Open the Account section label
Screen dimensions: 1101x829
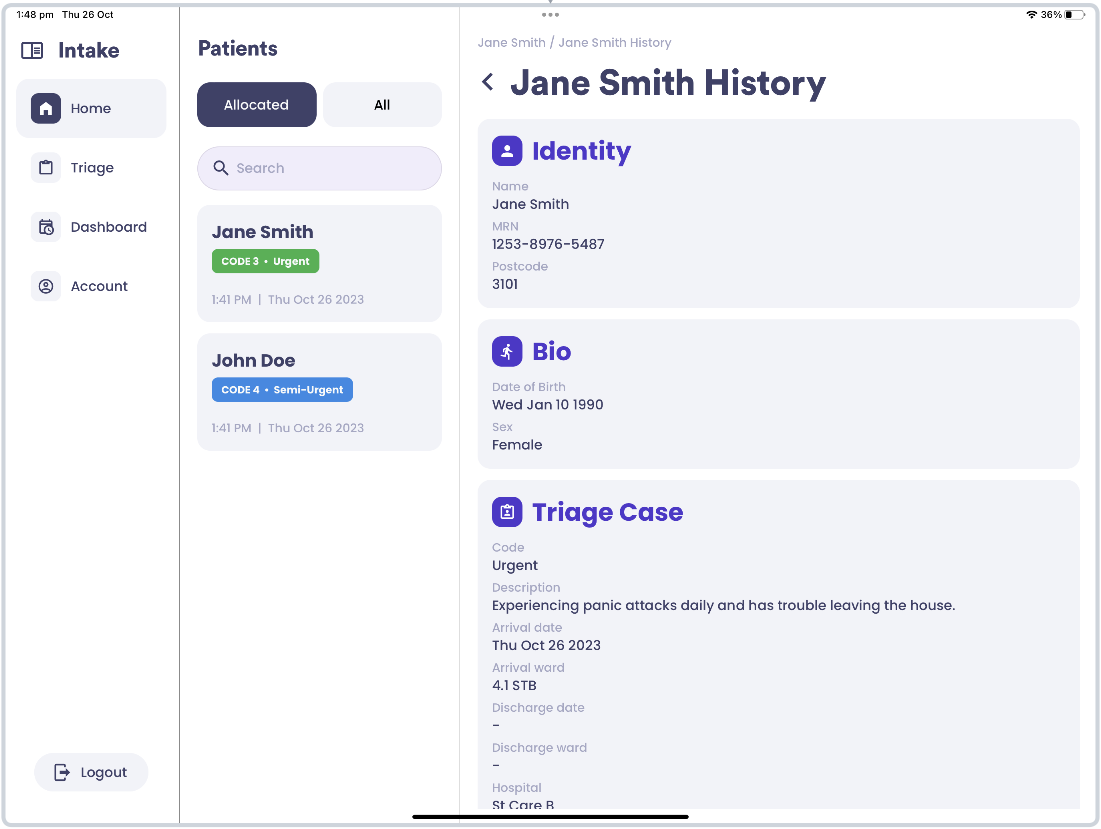point(99,286)
